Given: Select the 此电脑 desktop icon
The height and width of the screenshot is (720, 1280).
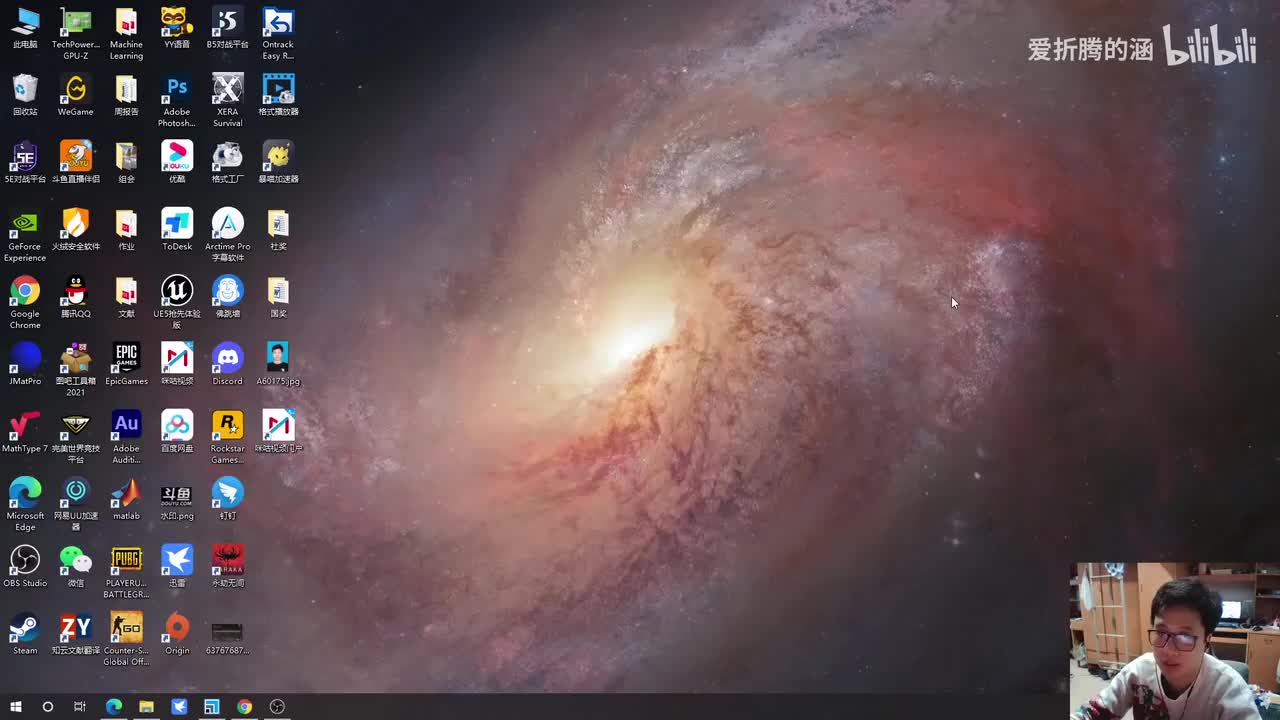Looking at the screenshot, I should tap(25, 29).
